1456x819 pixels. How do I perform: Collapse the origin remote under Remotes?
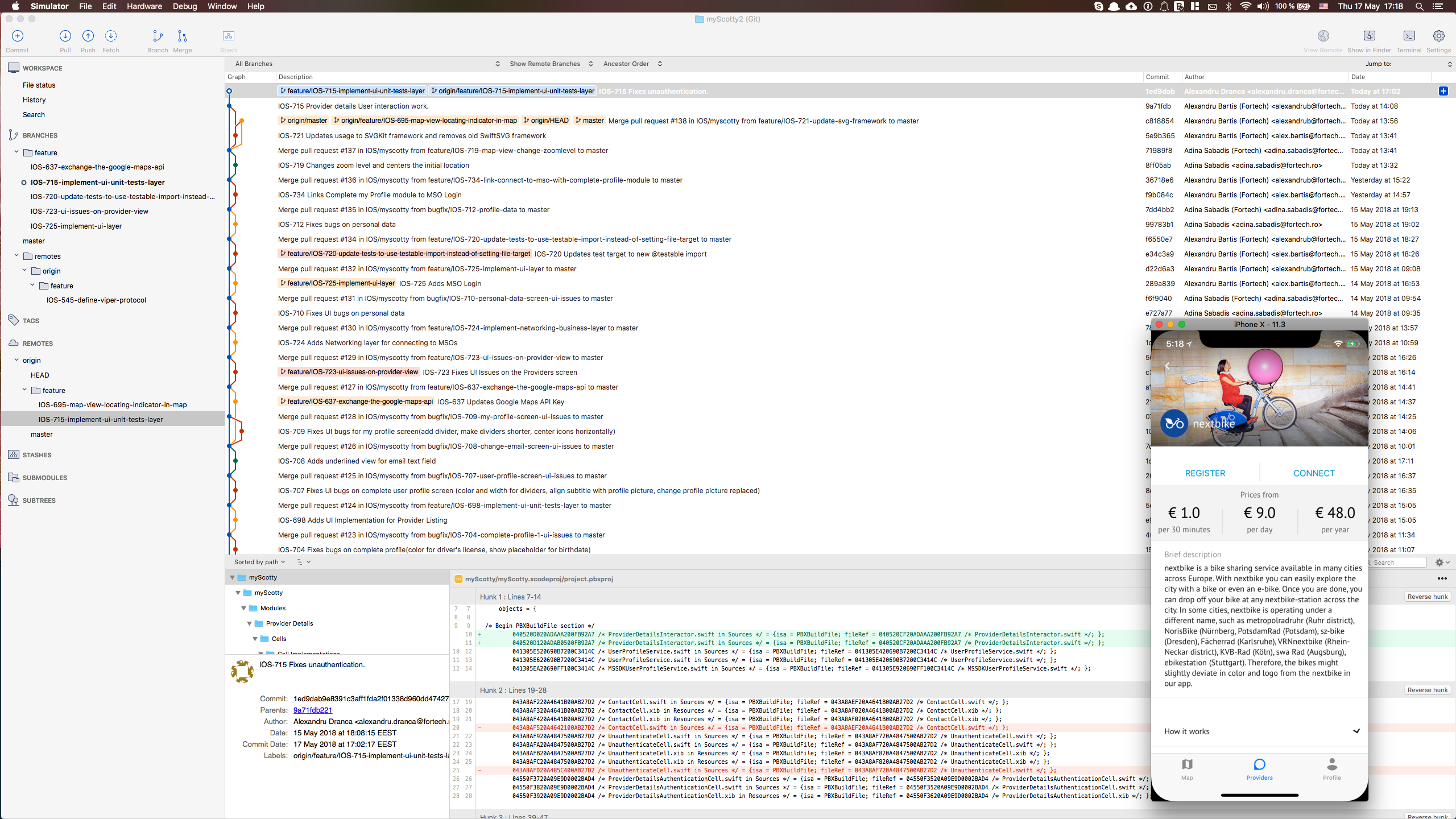pos(16,359)
